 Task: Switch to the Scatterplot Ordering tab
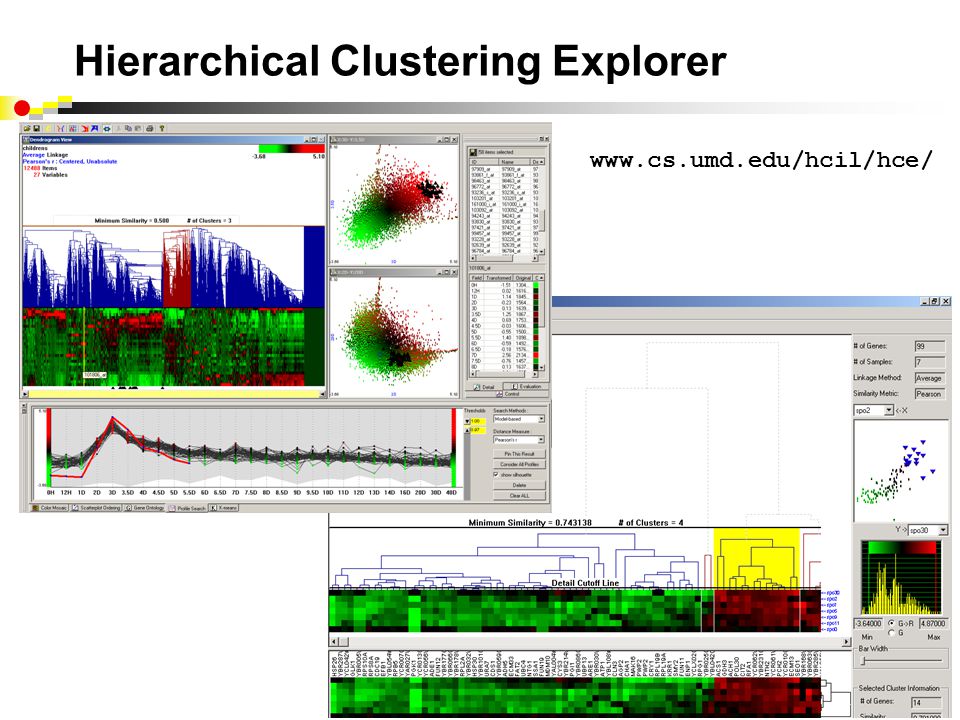click(97, 508)
